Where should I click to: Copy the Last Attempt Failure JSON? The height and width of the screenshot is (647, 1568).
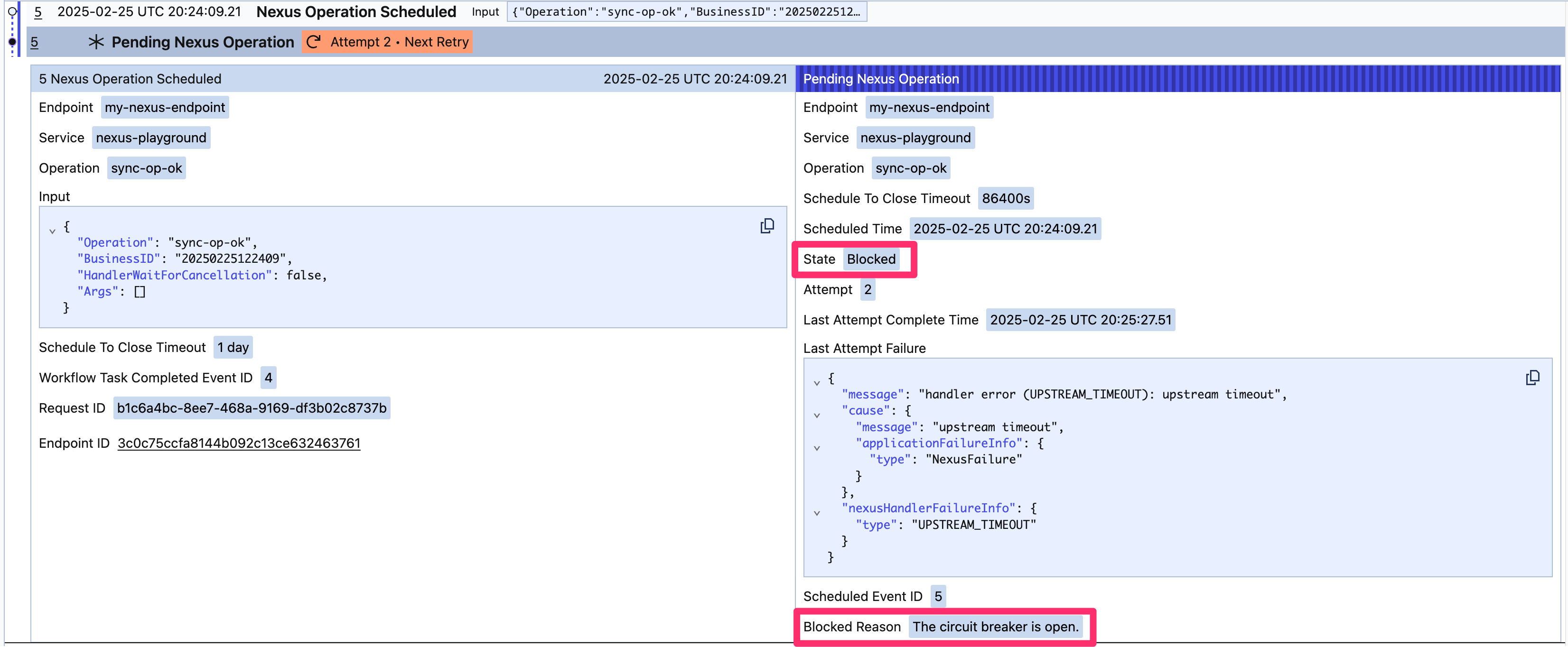pyautogui.click(x=1532, y=378)
